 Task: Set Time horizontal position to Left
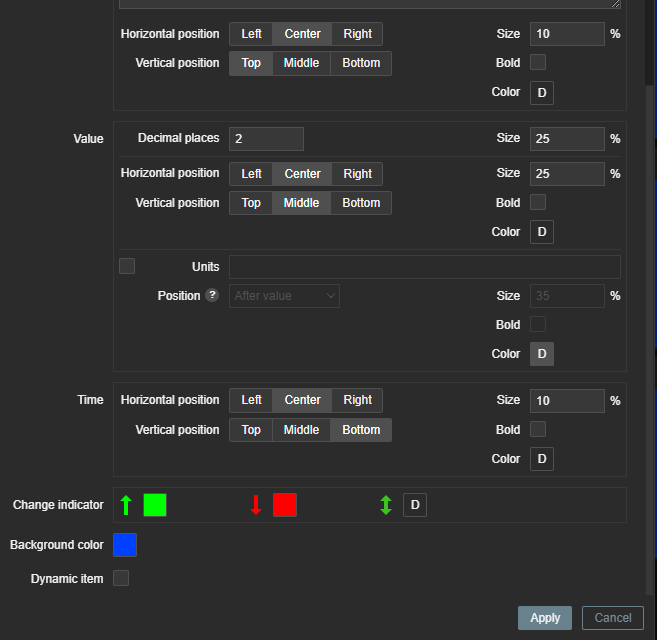pyautogui.click(x=251, y=400)
